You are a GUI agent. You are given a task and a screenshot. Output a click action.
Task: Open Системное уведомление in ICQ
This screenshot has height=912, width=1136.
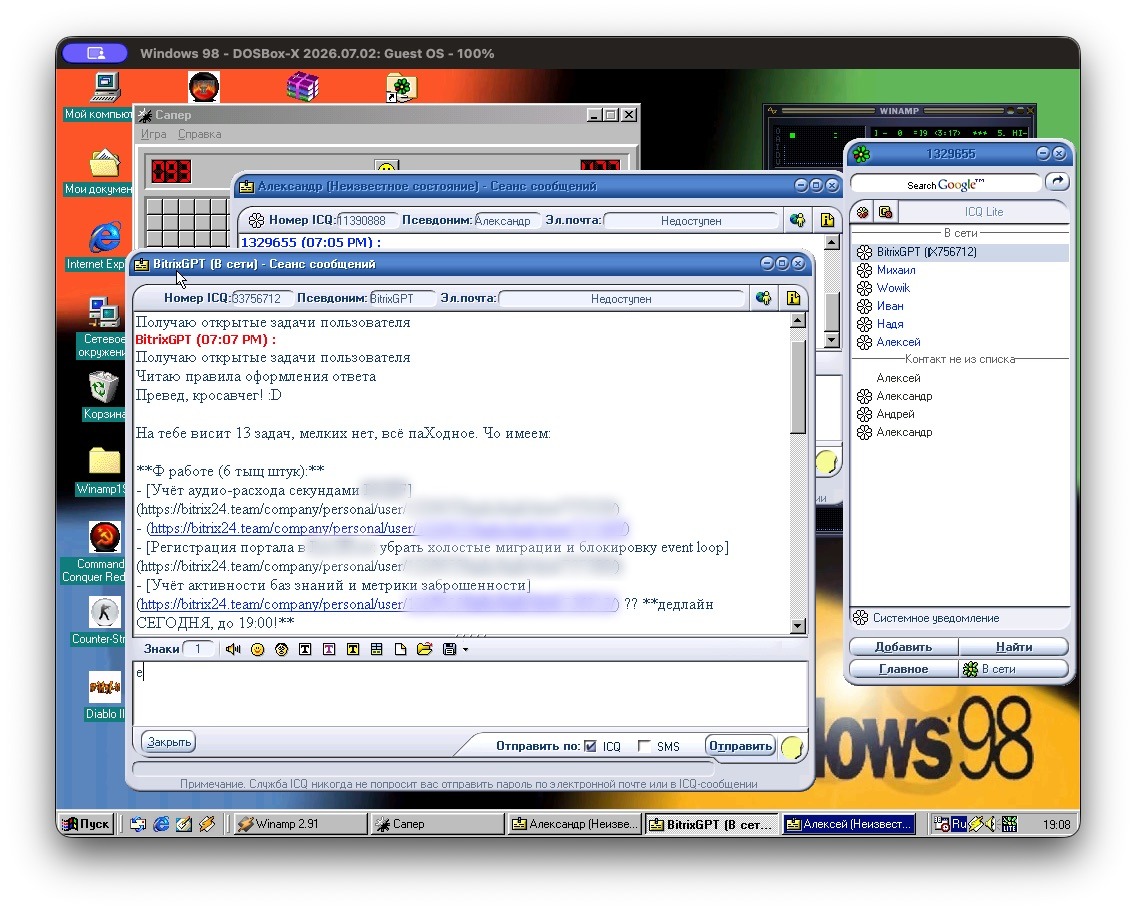(x=935, y=618)
